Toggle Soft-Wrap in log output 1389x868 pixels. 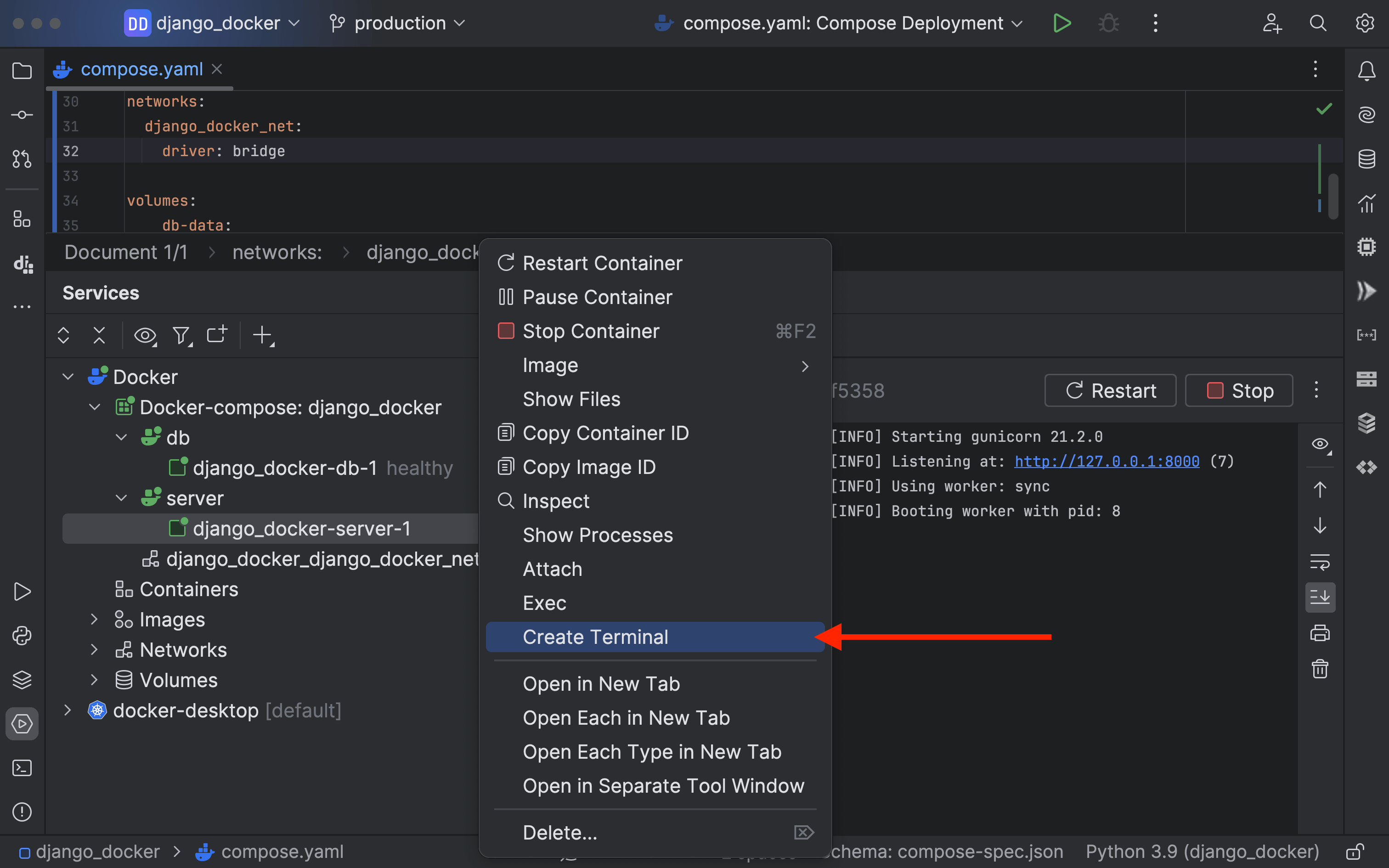click(1320, 561)
